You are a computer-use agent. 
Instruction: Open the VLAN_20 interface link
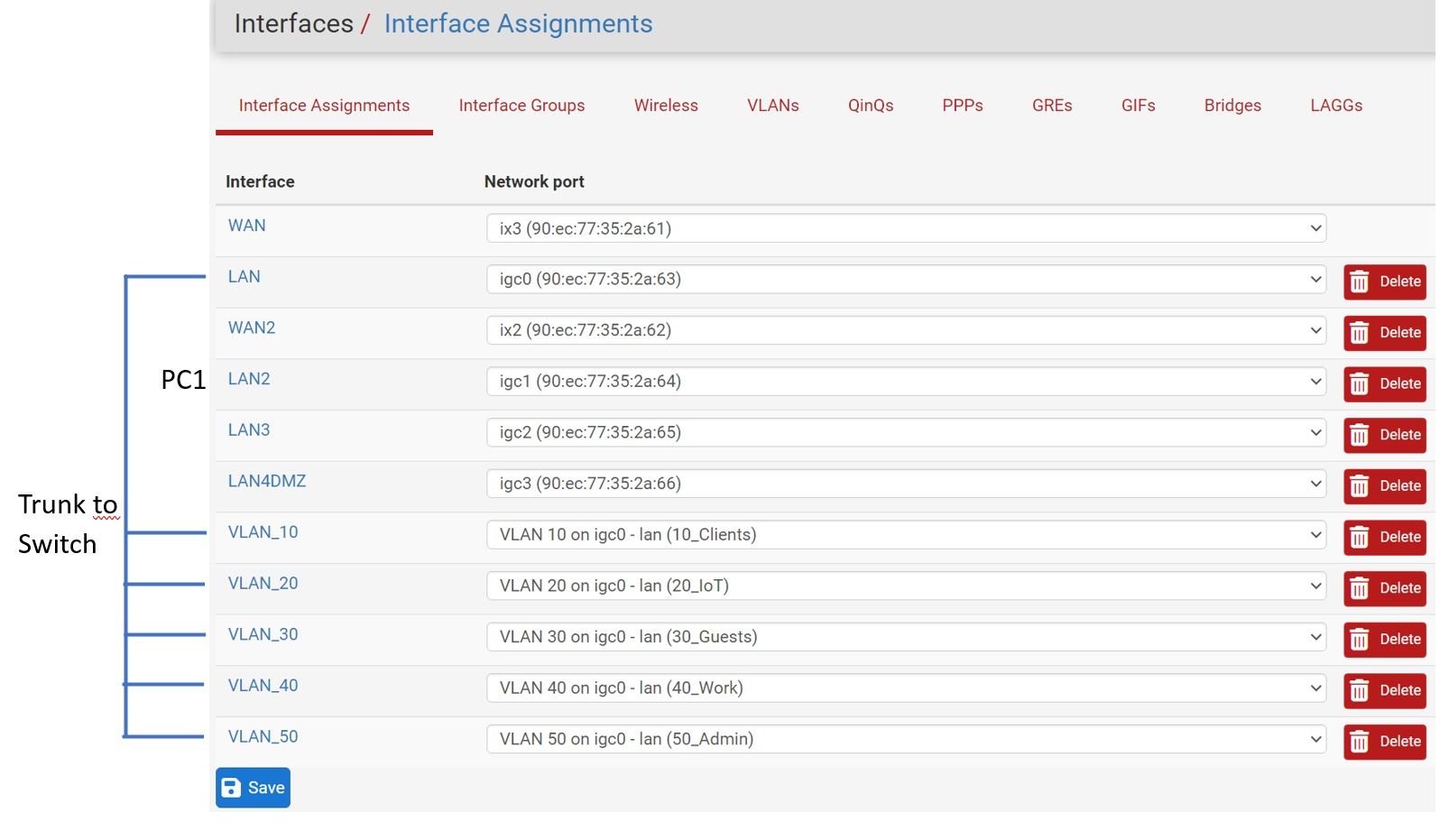[263, 584]
